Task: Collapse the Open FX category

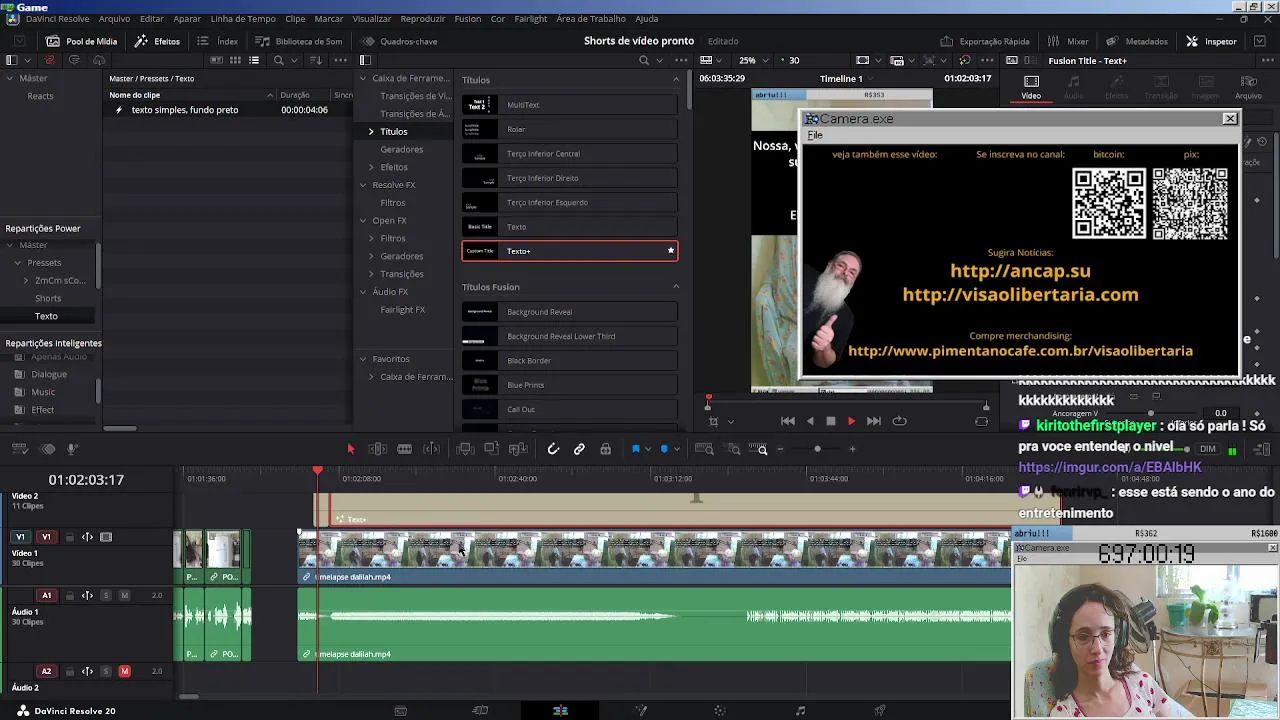Action: 363,221
